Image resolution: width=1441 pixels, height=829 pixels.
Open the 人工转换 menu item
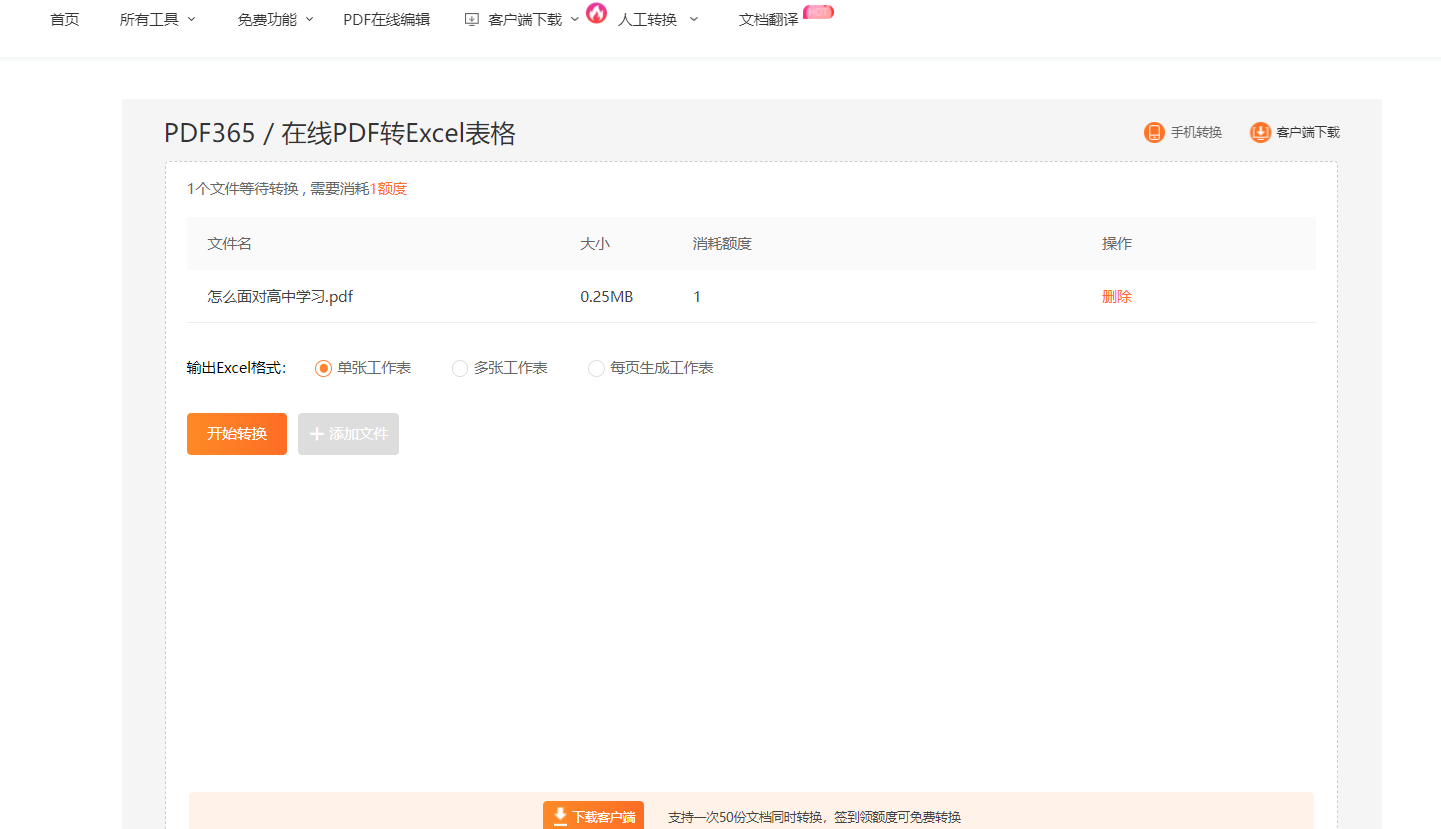pyautogui.click(x=647, y=19)
